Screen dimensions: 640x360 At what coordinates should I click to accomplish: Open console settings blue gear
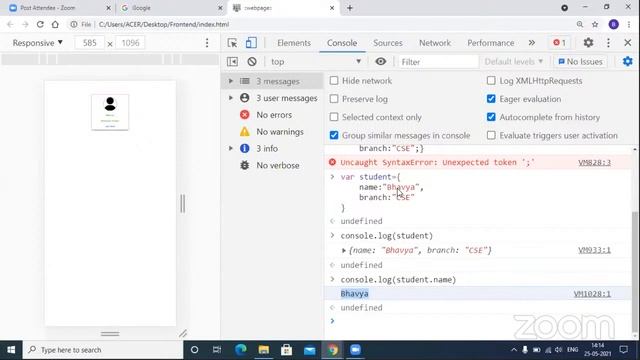click(627, 62)
